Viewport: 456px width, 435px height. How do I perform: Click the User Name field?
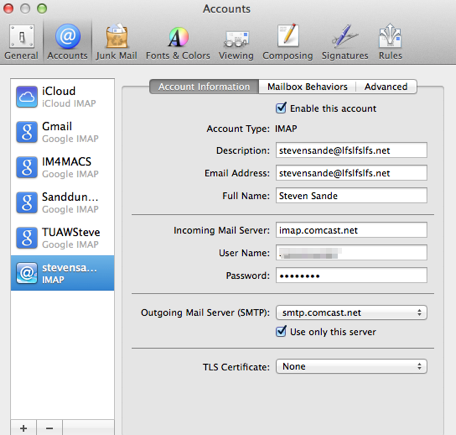pyautogui.click(x=351, y=253)
